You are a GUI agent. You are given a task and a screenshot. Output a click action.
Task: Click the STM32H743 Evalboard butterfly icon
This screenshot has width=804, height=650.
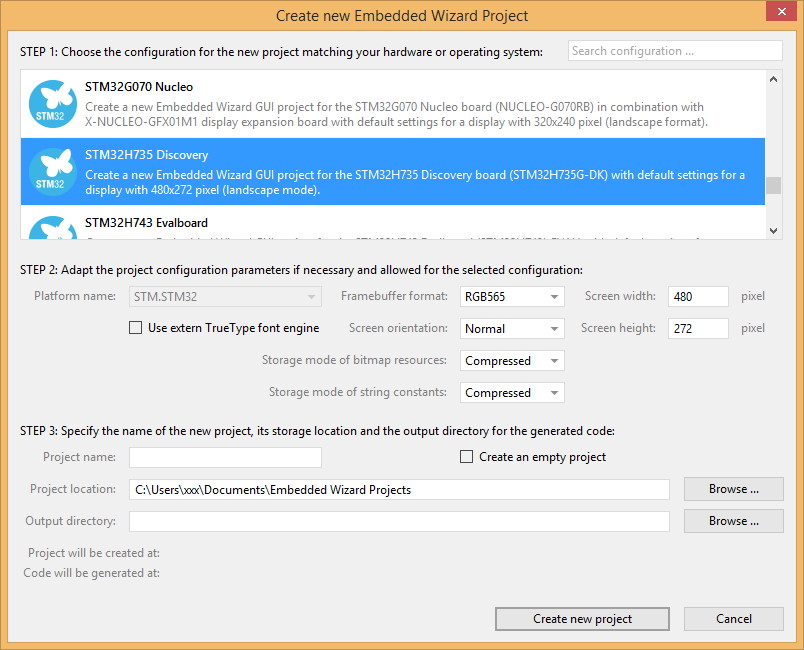coord(53,229)
